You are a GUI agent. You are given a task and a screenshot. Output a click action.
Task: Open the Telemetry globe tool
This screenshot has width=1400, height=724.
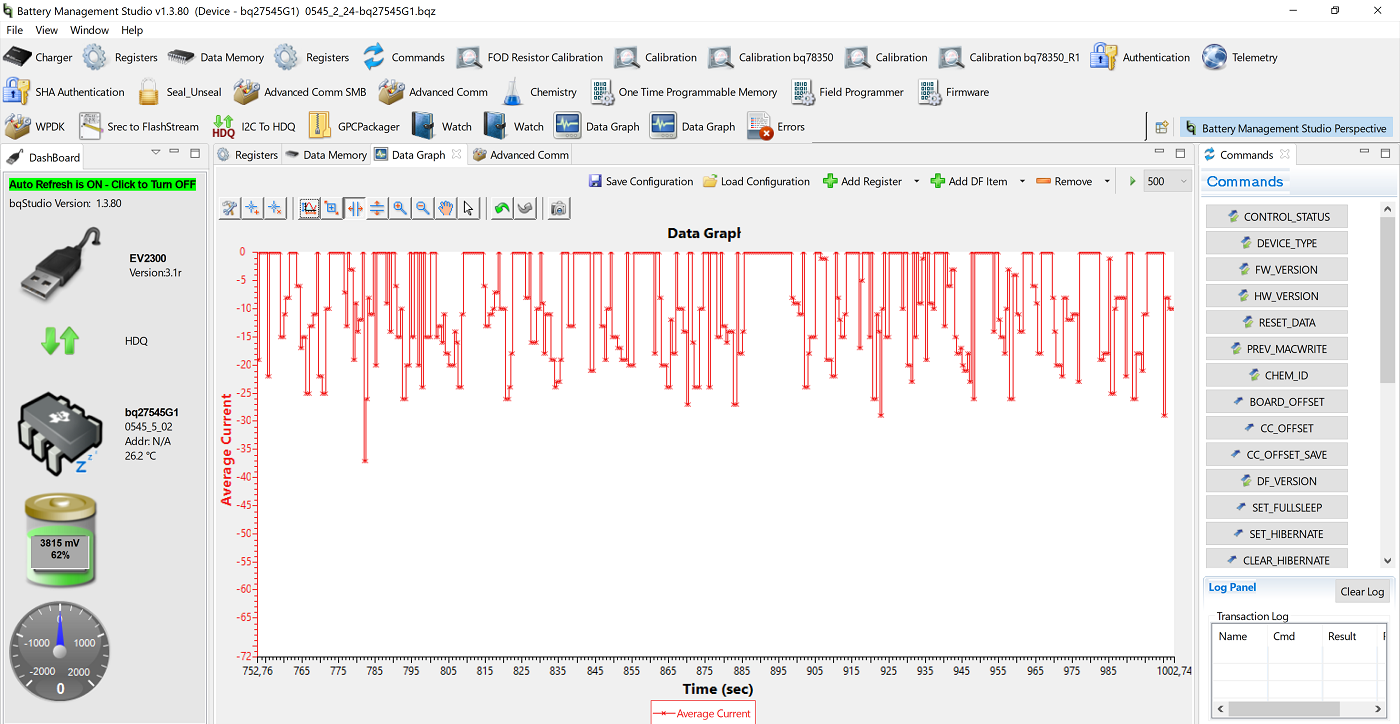click(1240, 57)
